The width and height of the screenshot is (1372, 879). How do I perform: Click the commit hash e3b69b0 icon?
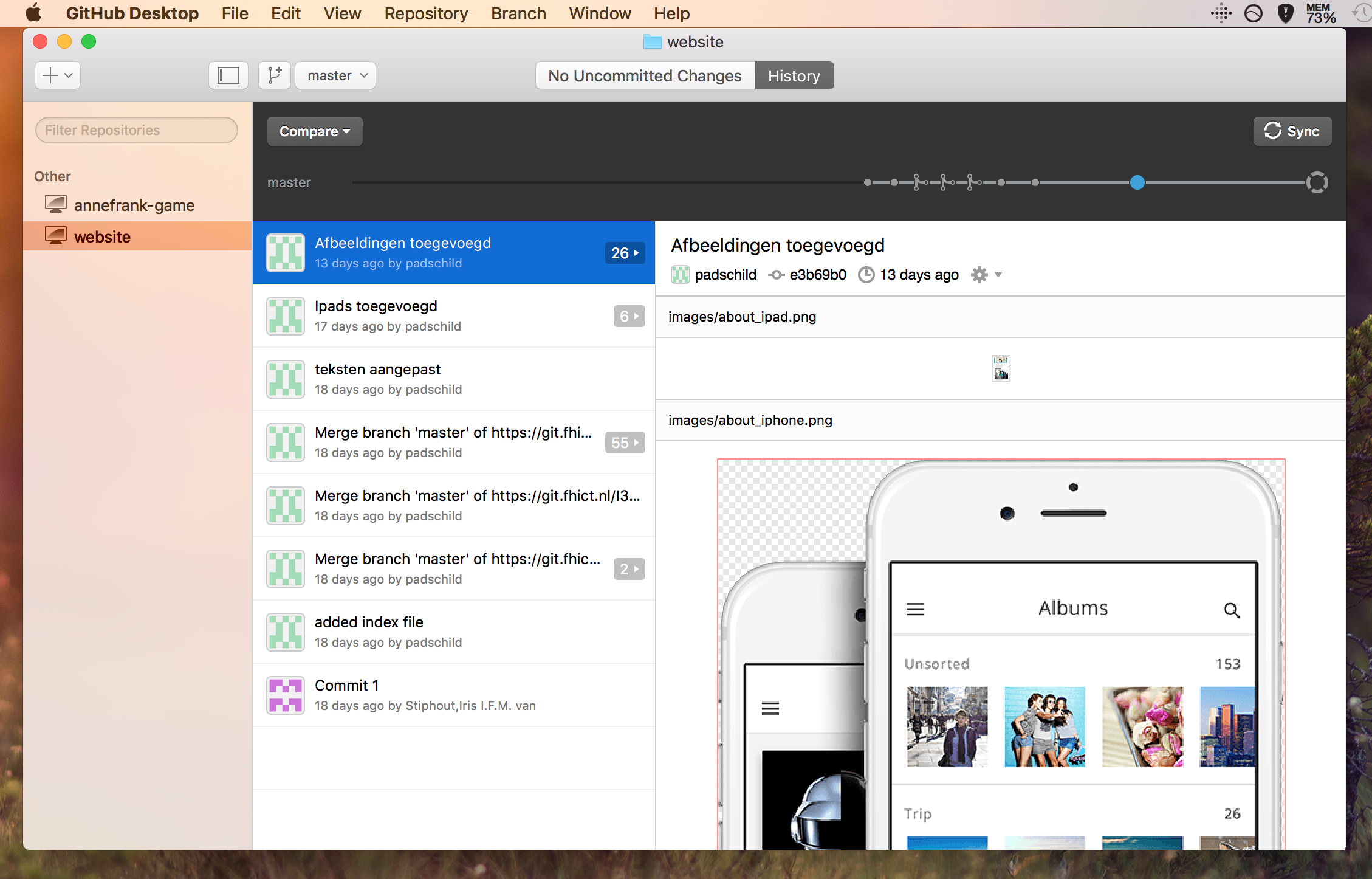(776, 275)
